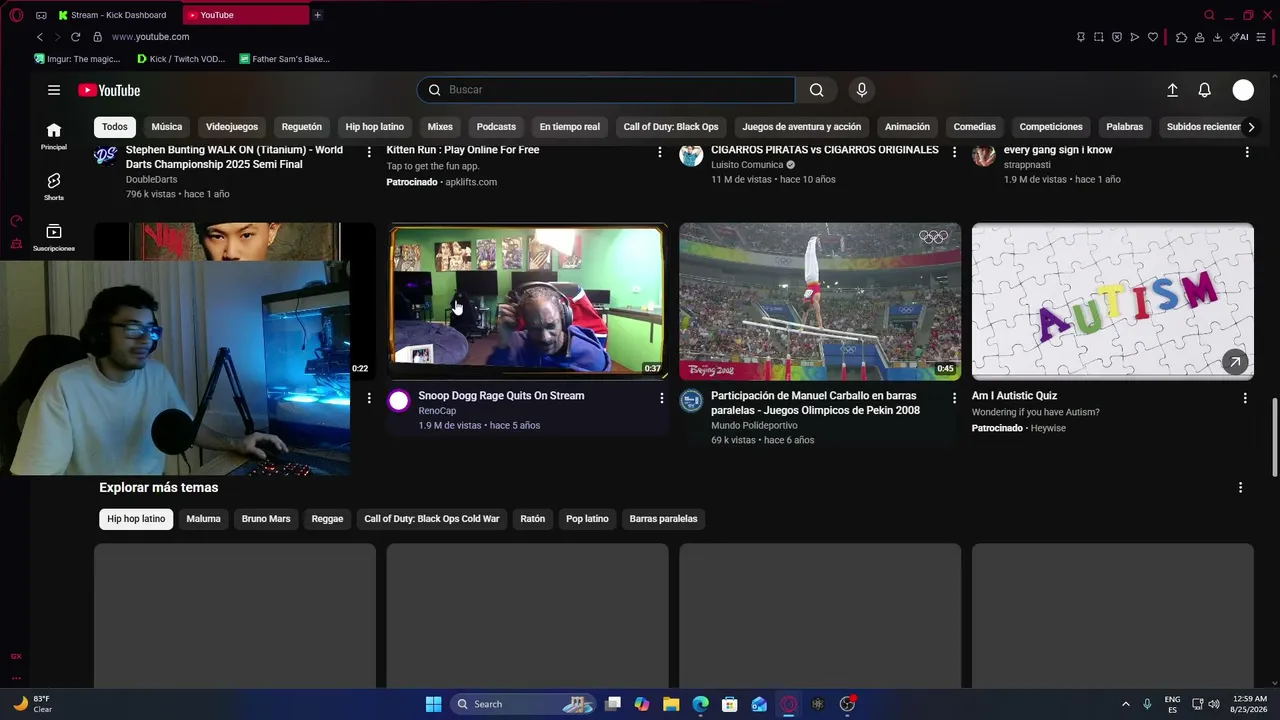The image size is (1280, 720).
Task: Open options for every gang sign video
Action: click(x=1247, y=152)
